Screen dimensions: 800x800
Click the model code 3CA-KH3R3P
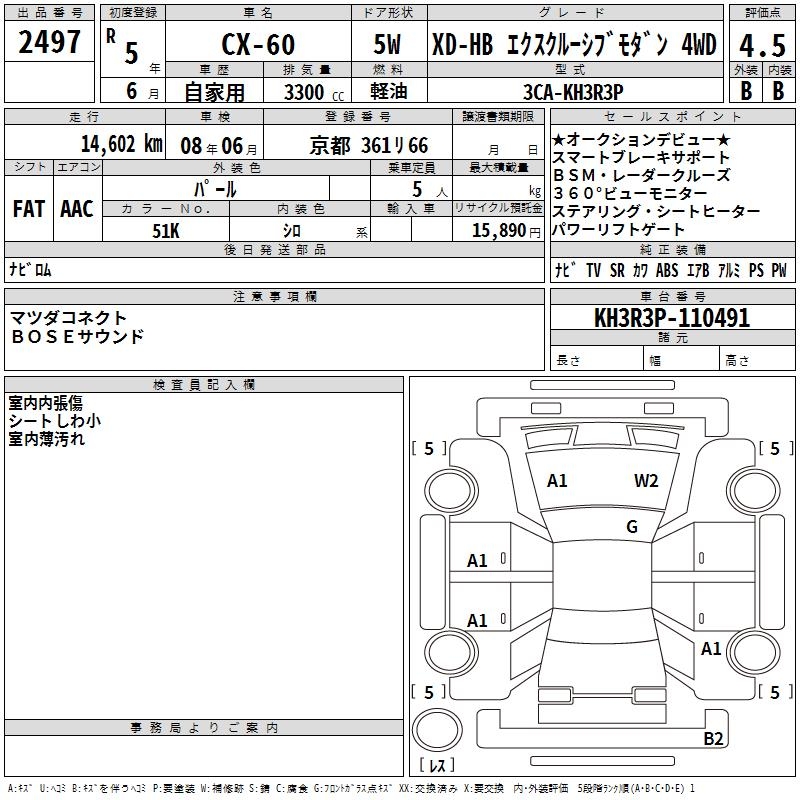[573, 92]
